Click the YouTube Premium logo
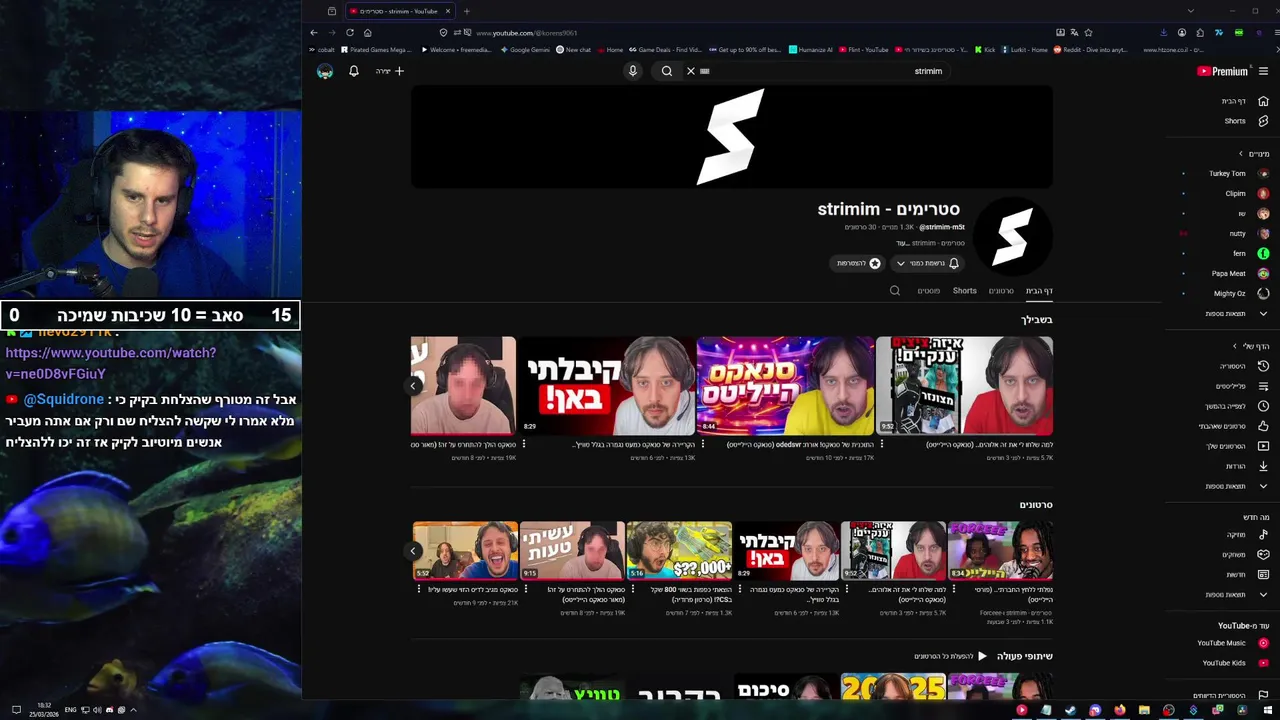 [x=1222, y=71]
